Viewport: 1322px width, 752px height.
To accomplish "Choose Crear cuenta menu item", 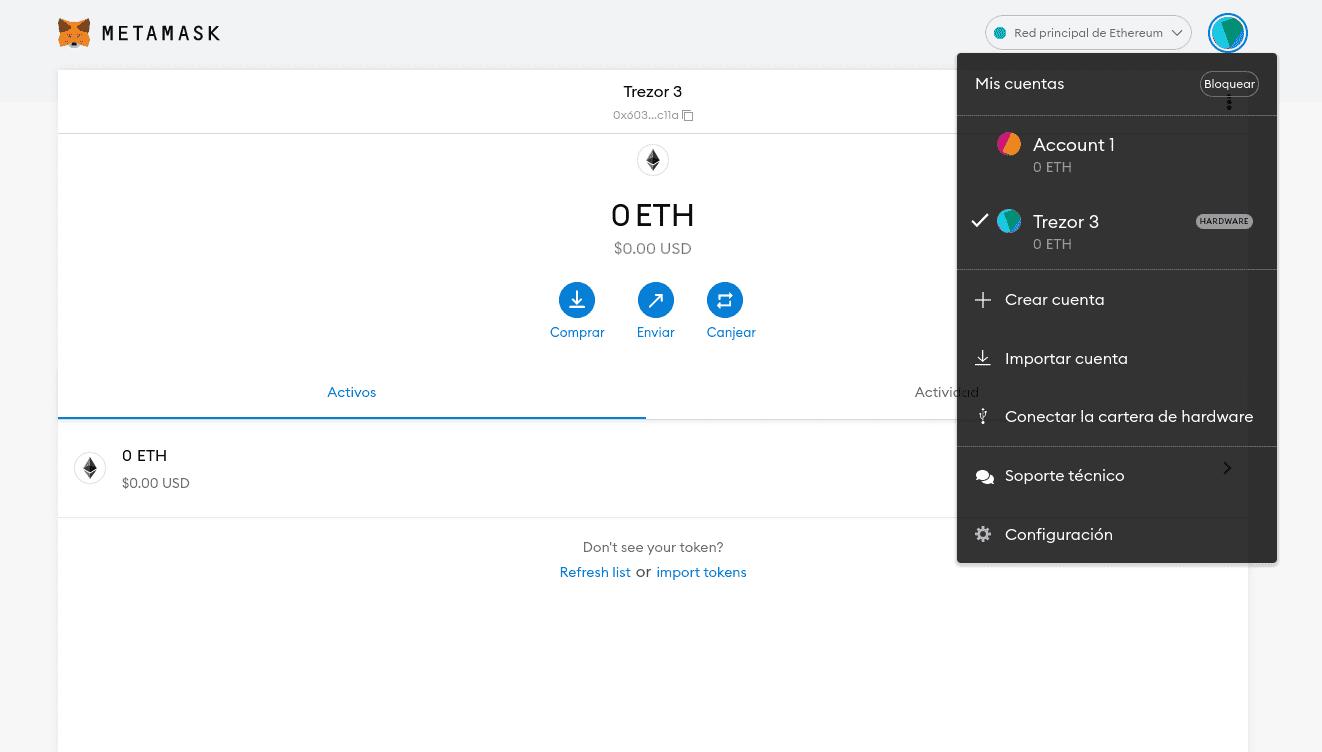I will (x=1117, y=300).
